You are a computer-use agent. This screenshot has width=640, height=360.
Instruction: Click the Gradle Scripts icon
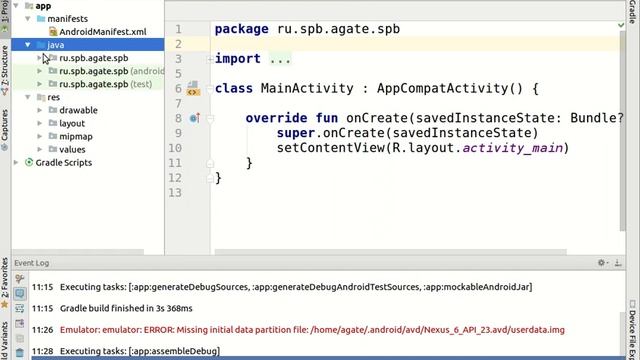[29, 162]
